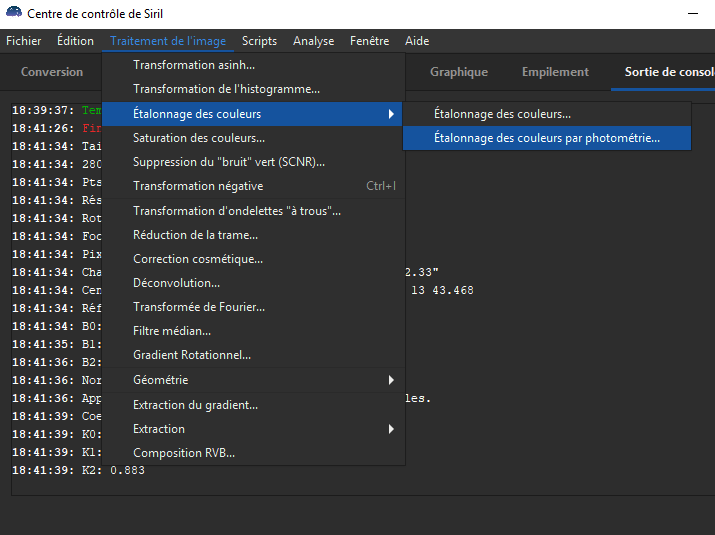Screen dimensions: 715x535
Task: Click the console line starting 18:39:37
Action: (57, 110)
